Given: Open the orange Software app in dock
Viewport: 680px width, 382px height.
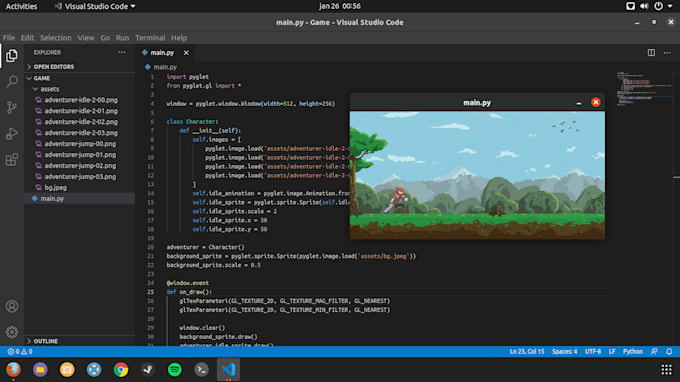Looking at the screenshot, I should click(67, 369).
